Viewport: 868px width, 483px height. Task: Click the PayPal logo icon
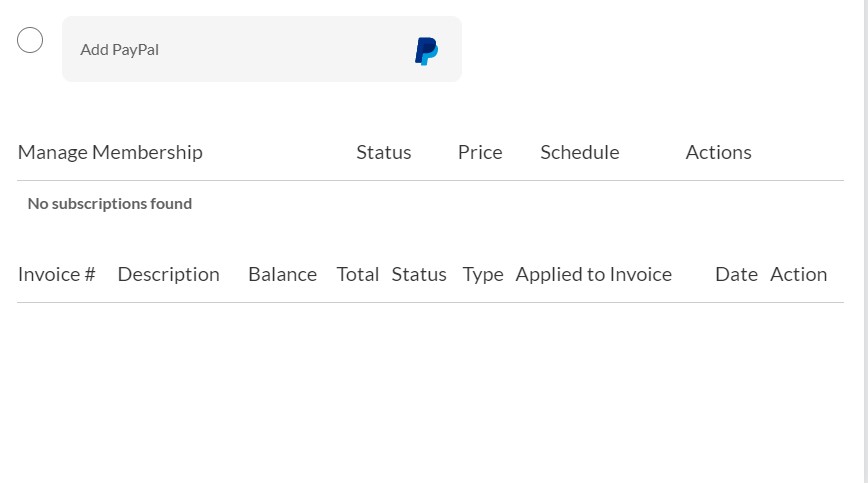(426, 50)
